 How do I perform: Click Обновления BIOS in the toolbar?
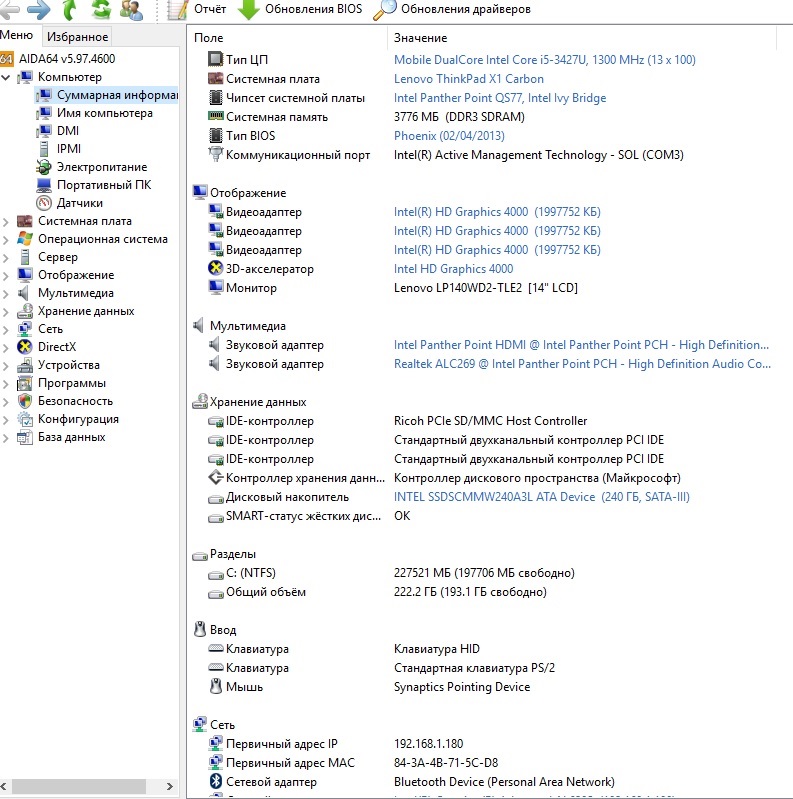click(300, 9)
